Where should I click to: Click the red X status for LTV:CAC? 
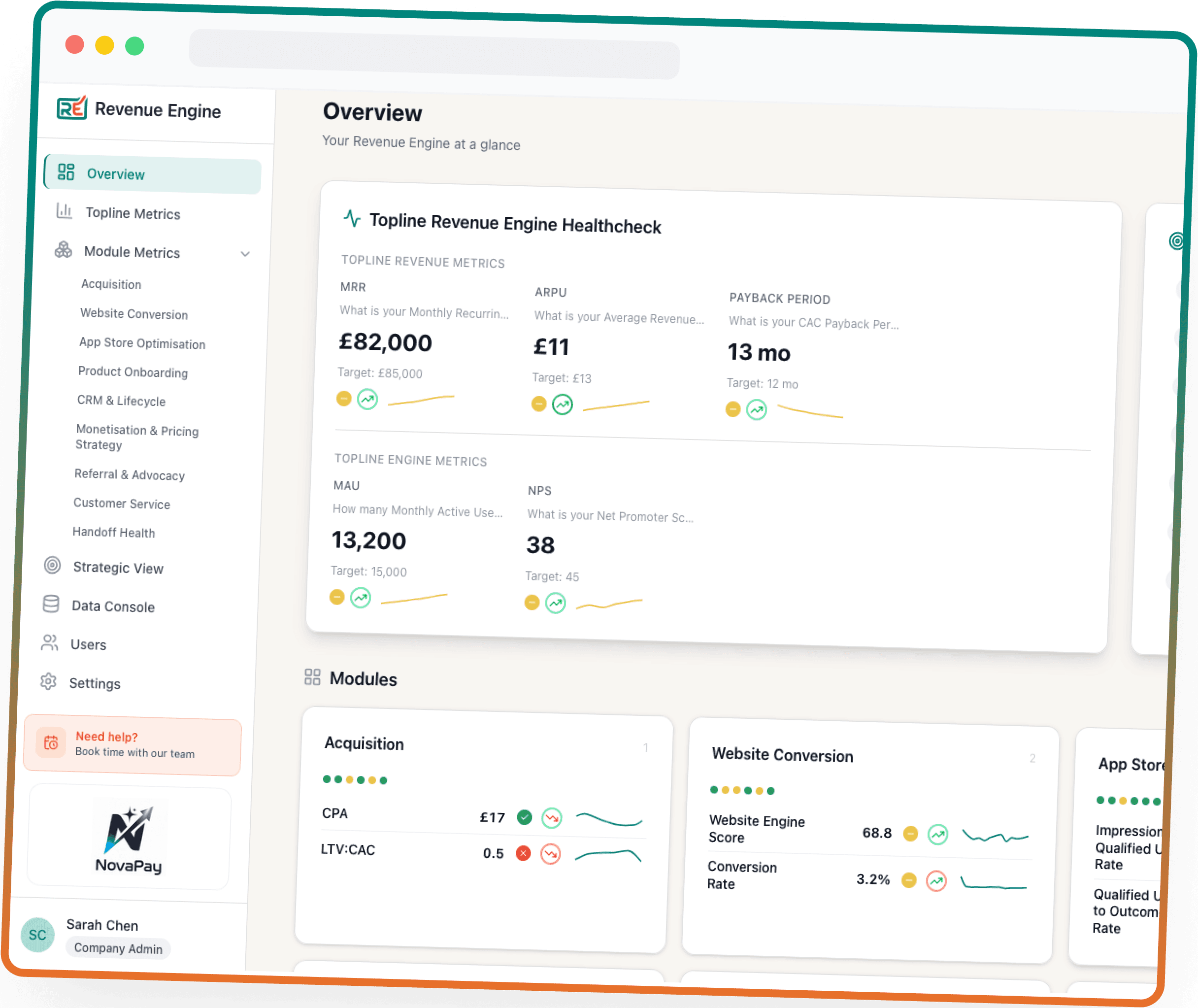click(523, 853)
